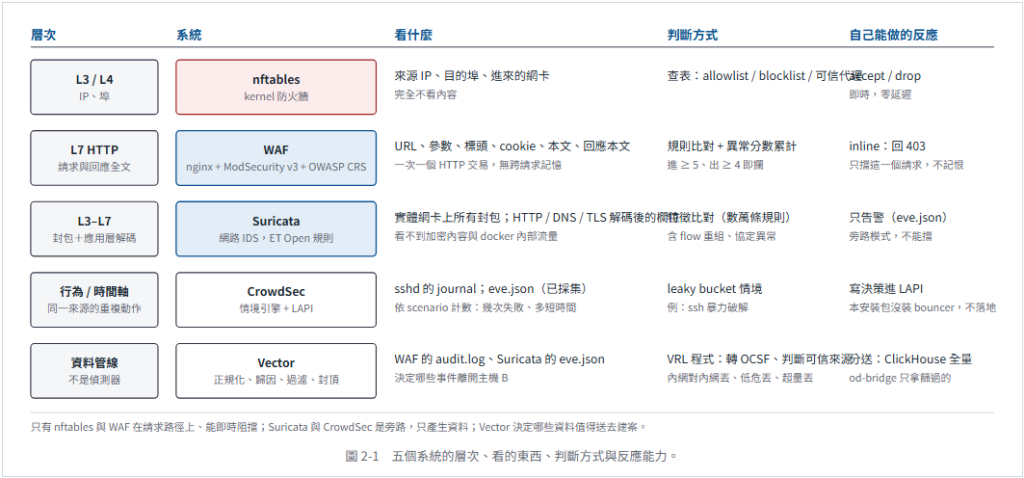The image size is (1024, 478).
Task: Click text 即時，零延遲
Action: tap(880, 94)
